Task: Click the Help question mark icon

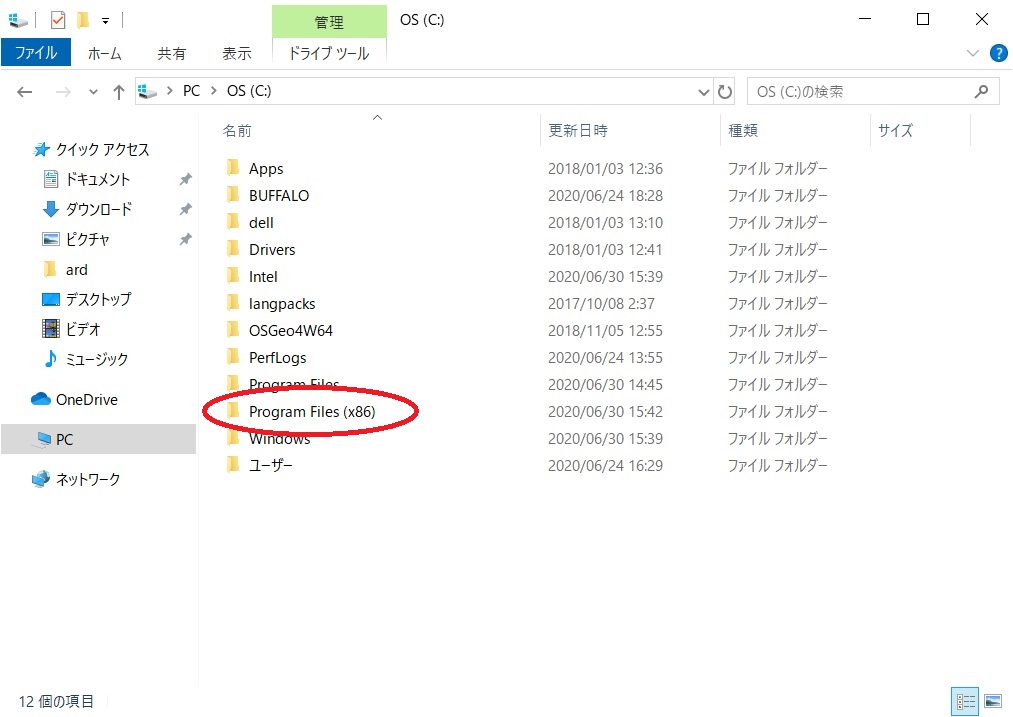Action: [997, 53]
